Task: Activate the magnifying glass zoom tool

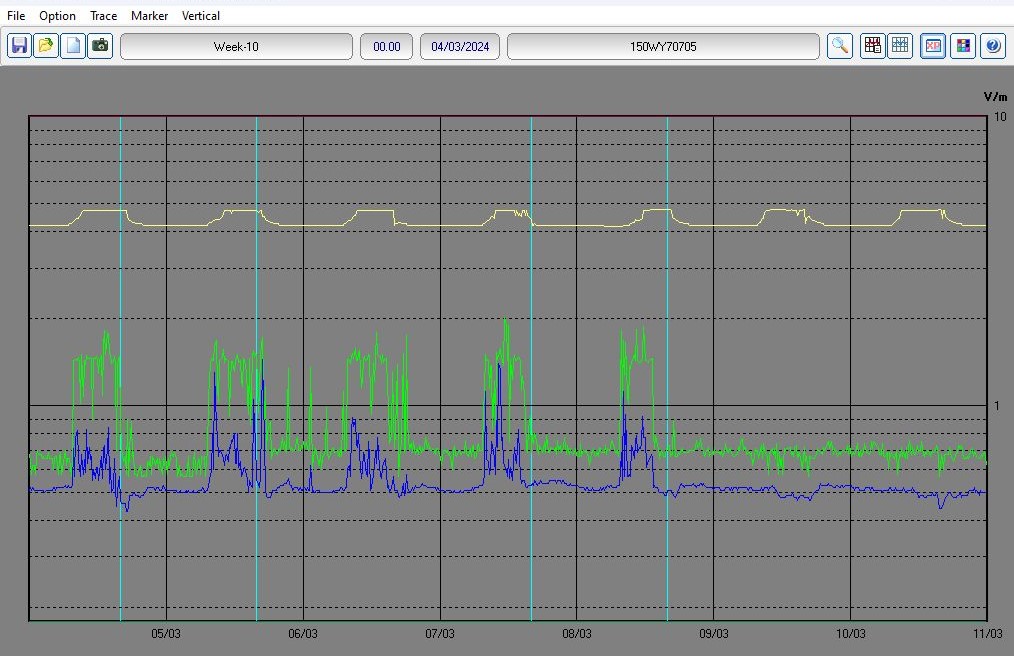Action: coord(840,46)
